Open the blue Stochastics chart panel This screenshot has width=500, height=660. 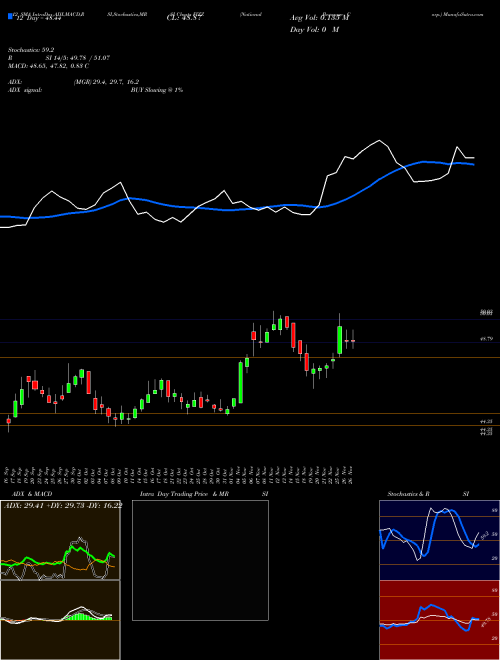coord(439,540)
